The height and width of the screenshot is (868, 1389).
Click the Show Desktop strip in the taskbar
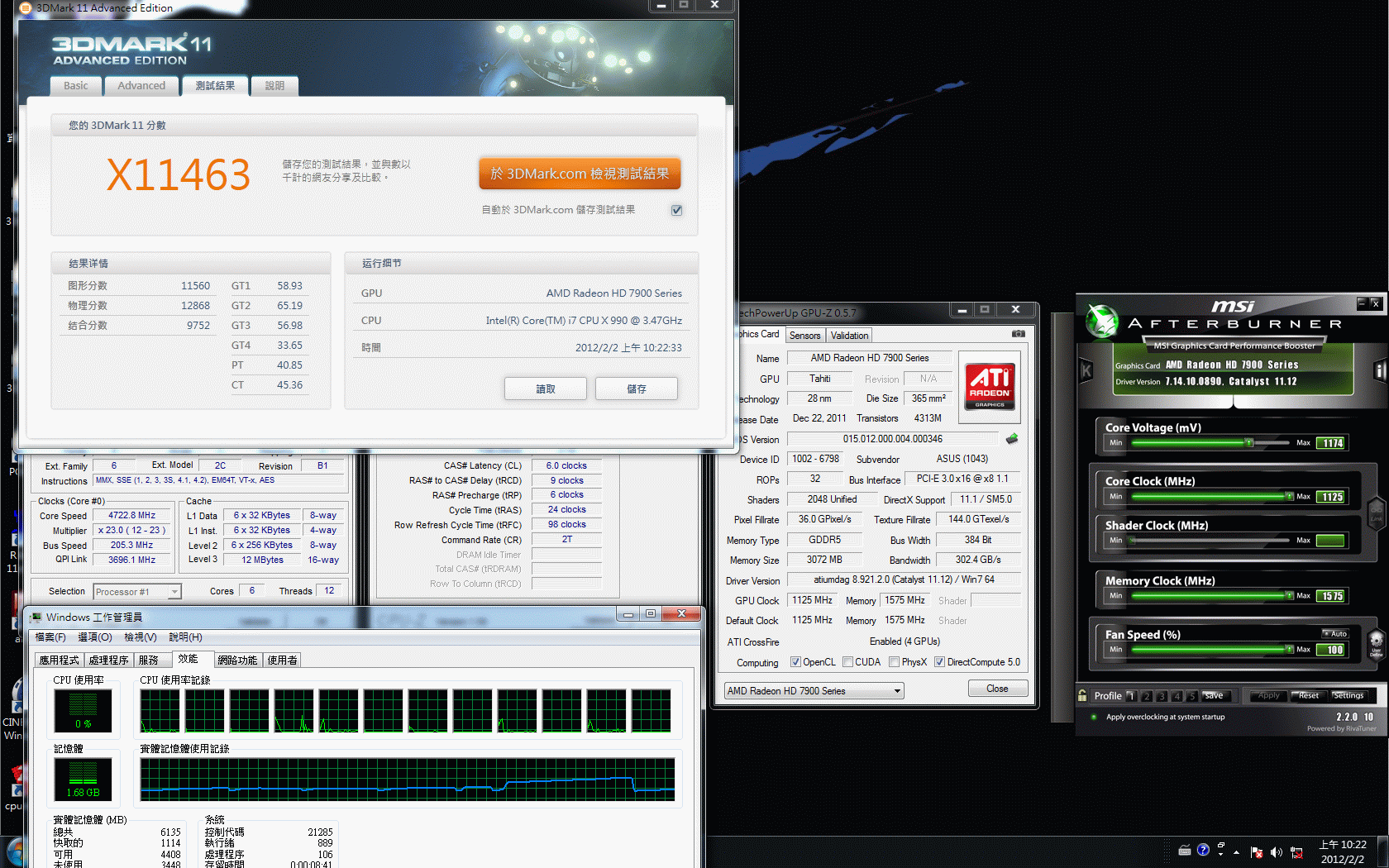(x=1384, y=852)
